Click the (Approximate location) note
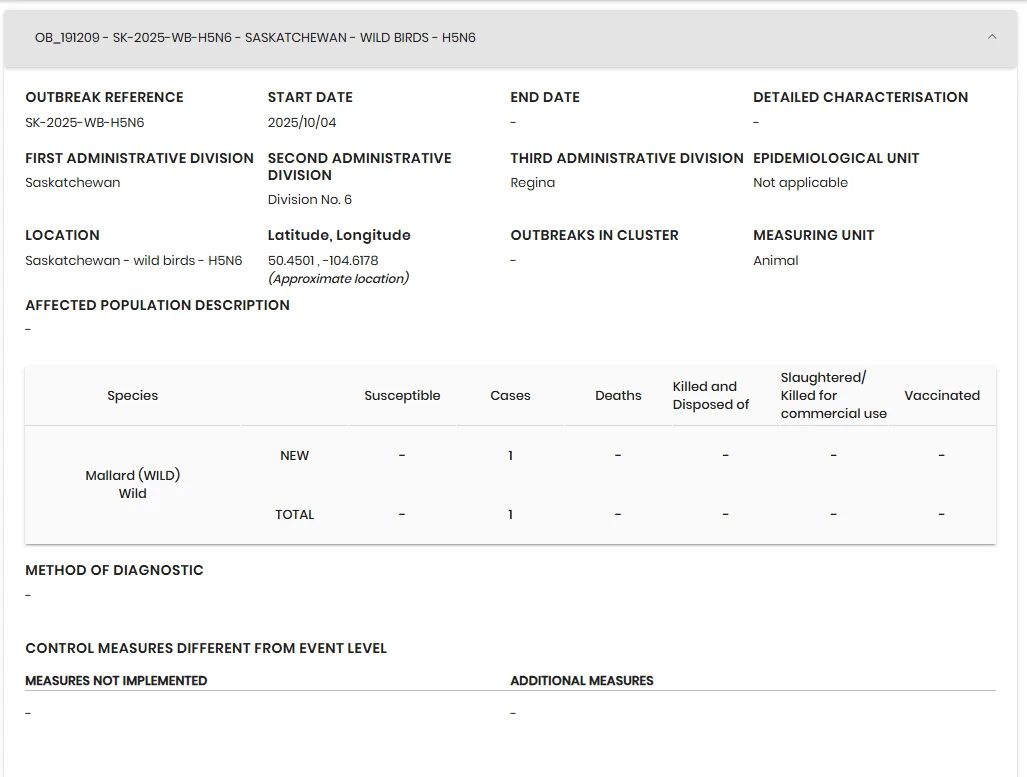 point(339,278)
